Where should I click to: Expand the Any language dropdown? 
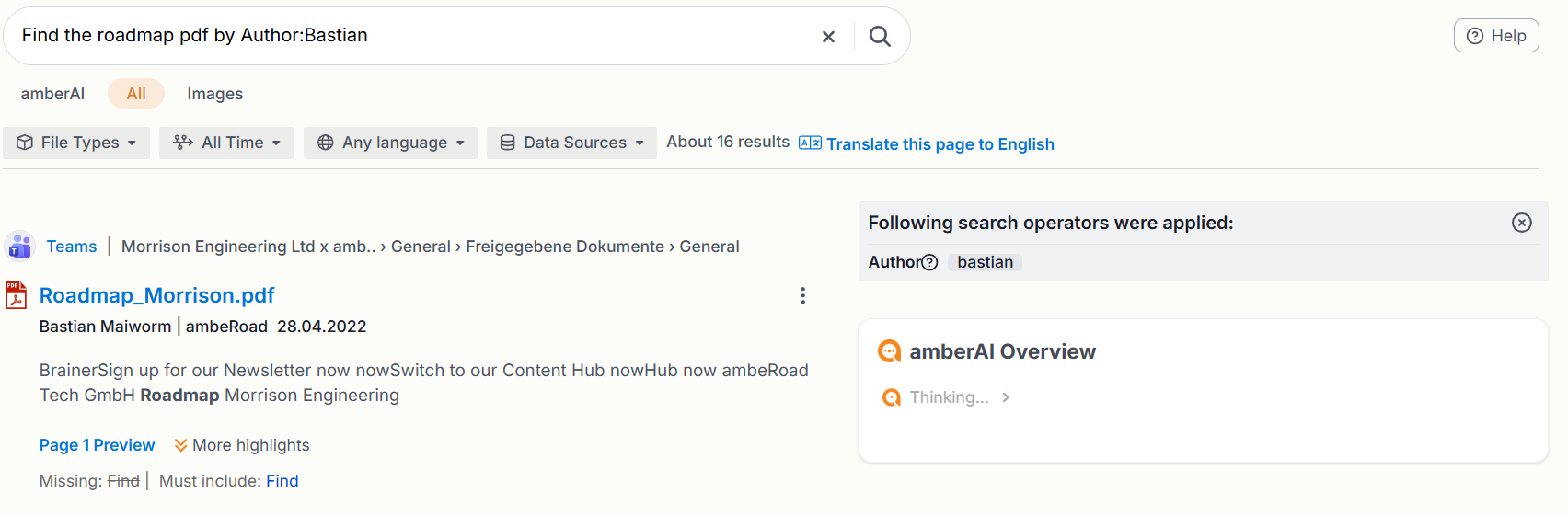(x=390, y=143)
